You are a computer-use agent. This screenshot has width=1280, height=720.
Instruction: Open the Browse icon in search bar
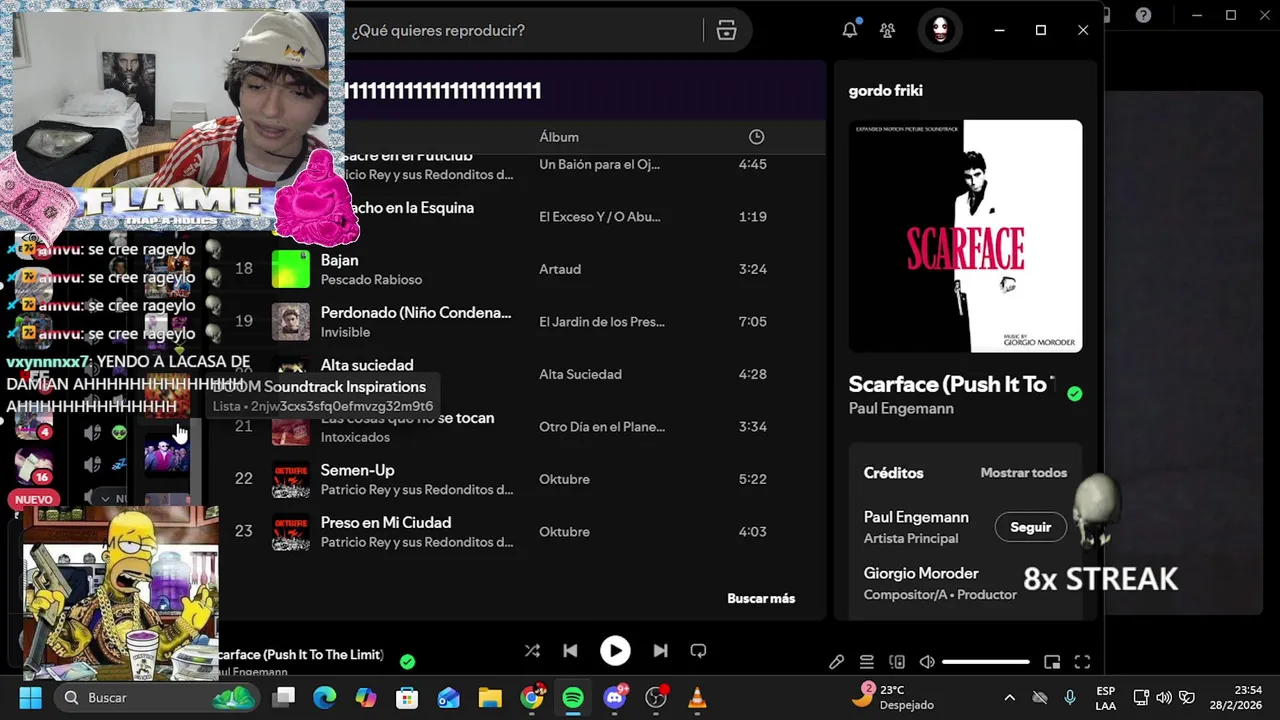[727, 31]
